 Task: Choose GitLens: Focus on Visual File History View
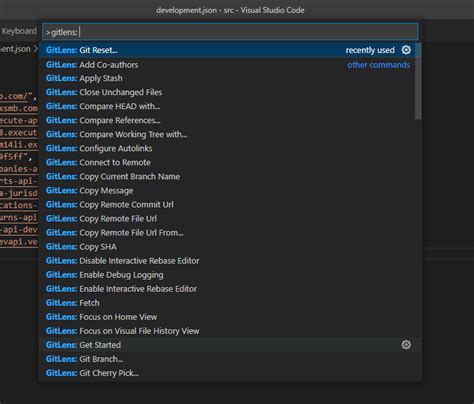coord(227,331)
